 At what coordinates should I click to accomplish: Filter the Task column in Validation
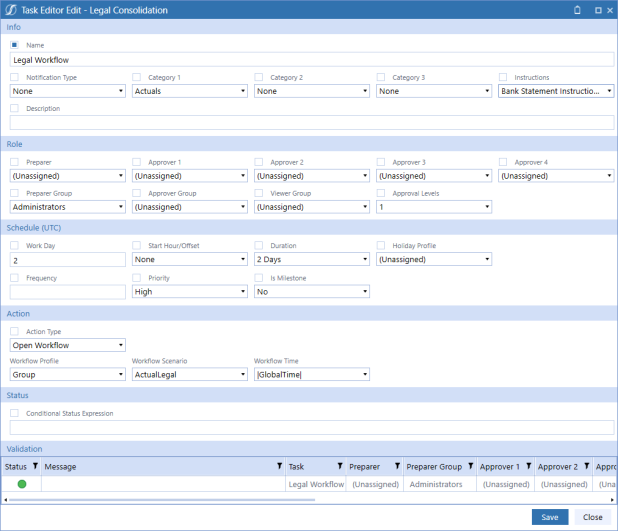point(340,466)
